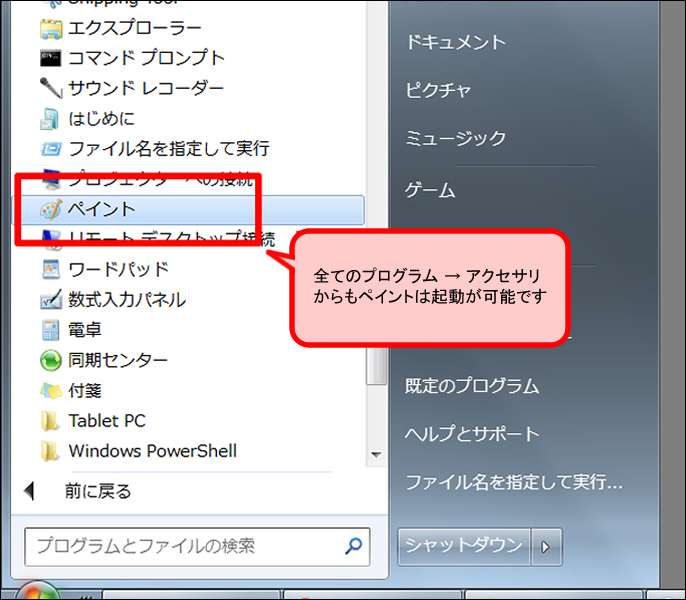This screenshot has height=600, width=686.
Task: Open the ワードパッド icon
Action: coord(51,270)
